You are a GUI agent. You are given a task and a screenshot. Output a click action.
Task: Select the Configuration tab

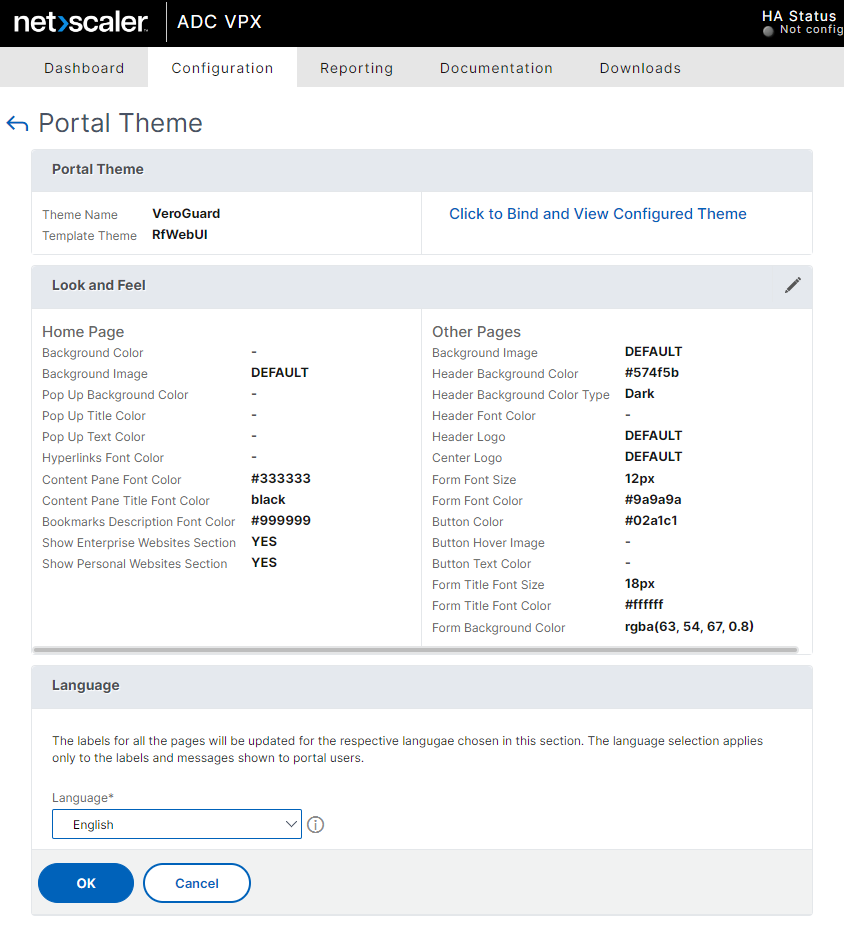pos(222,68)
